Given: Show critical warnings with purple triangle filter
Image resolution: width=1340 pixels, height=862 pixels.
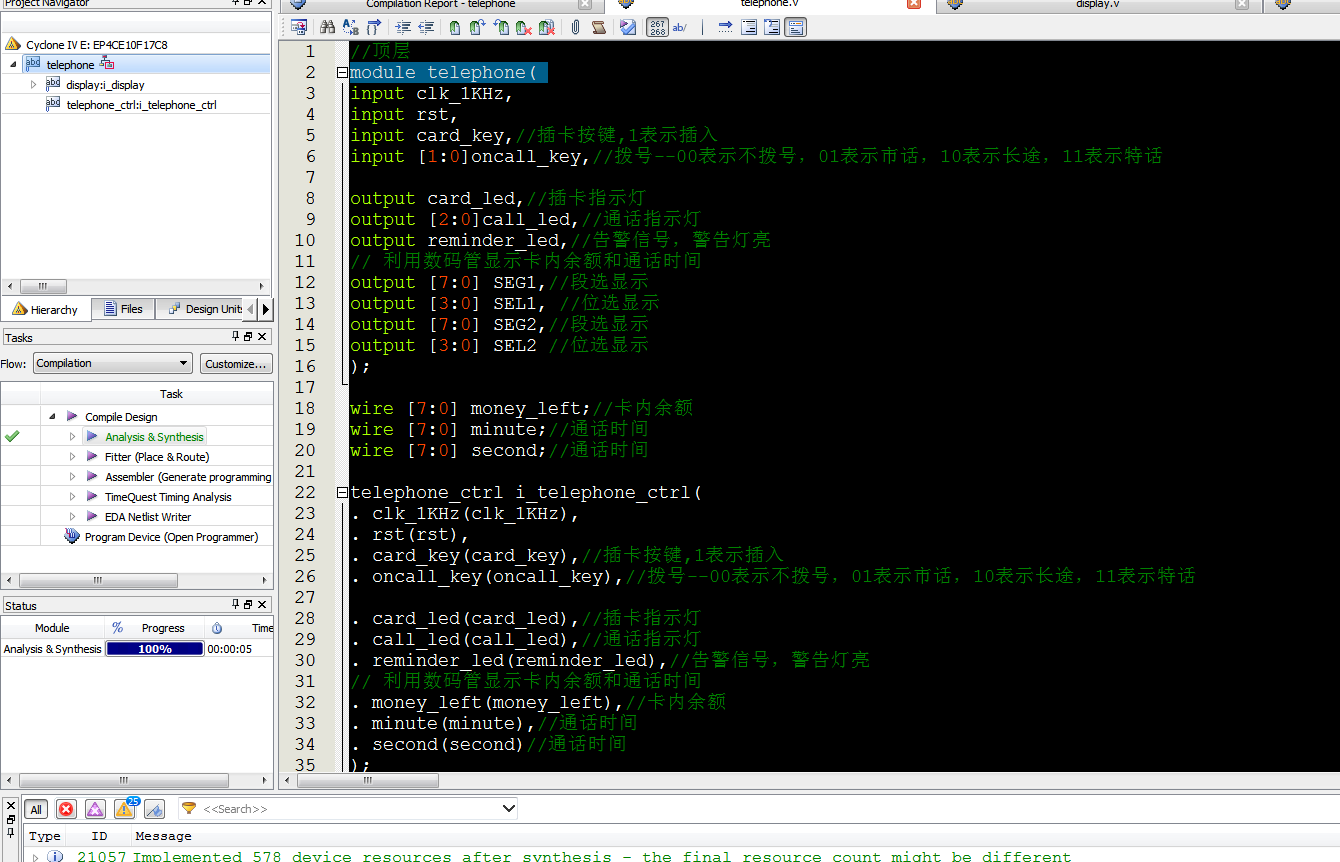Looking at the screenshot, I should [95, 809].
